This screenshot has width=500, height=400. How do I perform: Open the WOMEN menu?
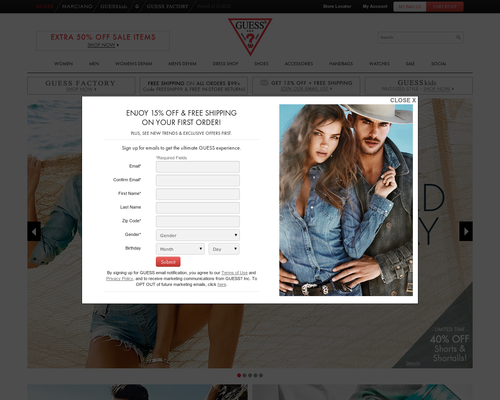(63, 64)
